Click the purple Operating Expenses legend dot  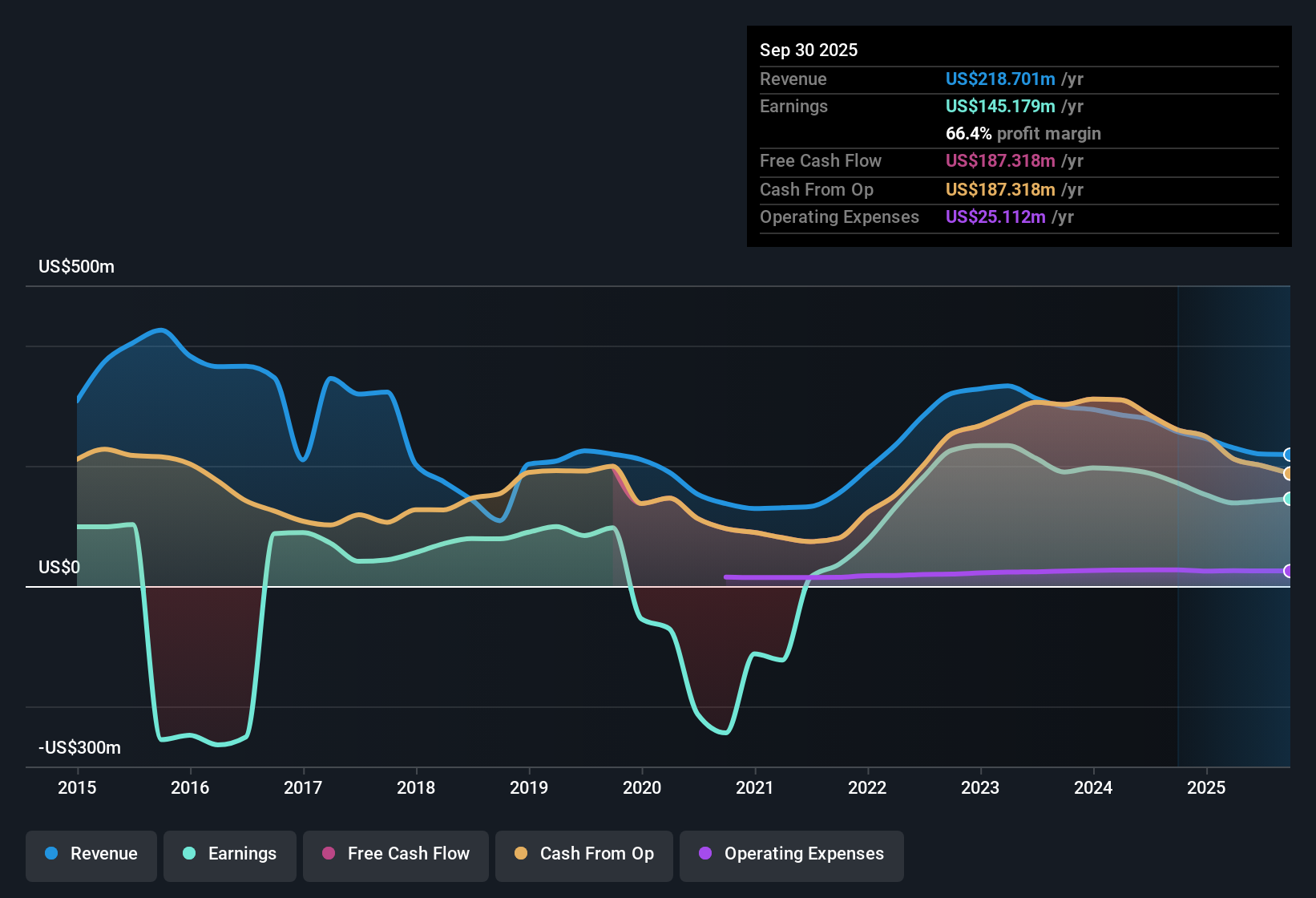click(x=705, y=854)
